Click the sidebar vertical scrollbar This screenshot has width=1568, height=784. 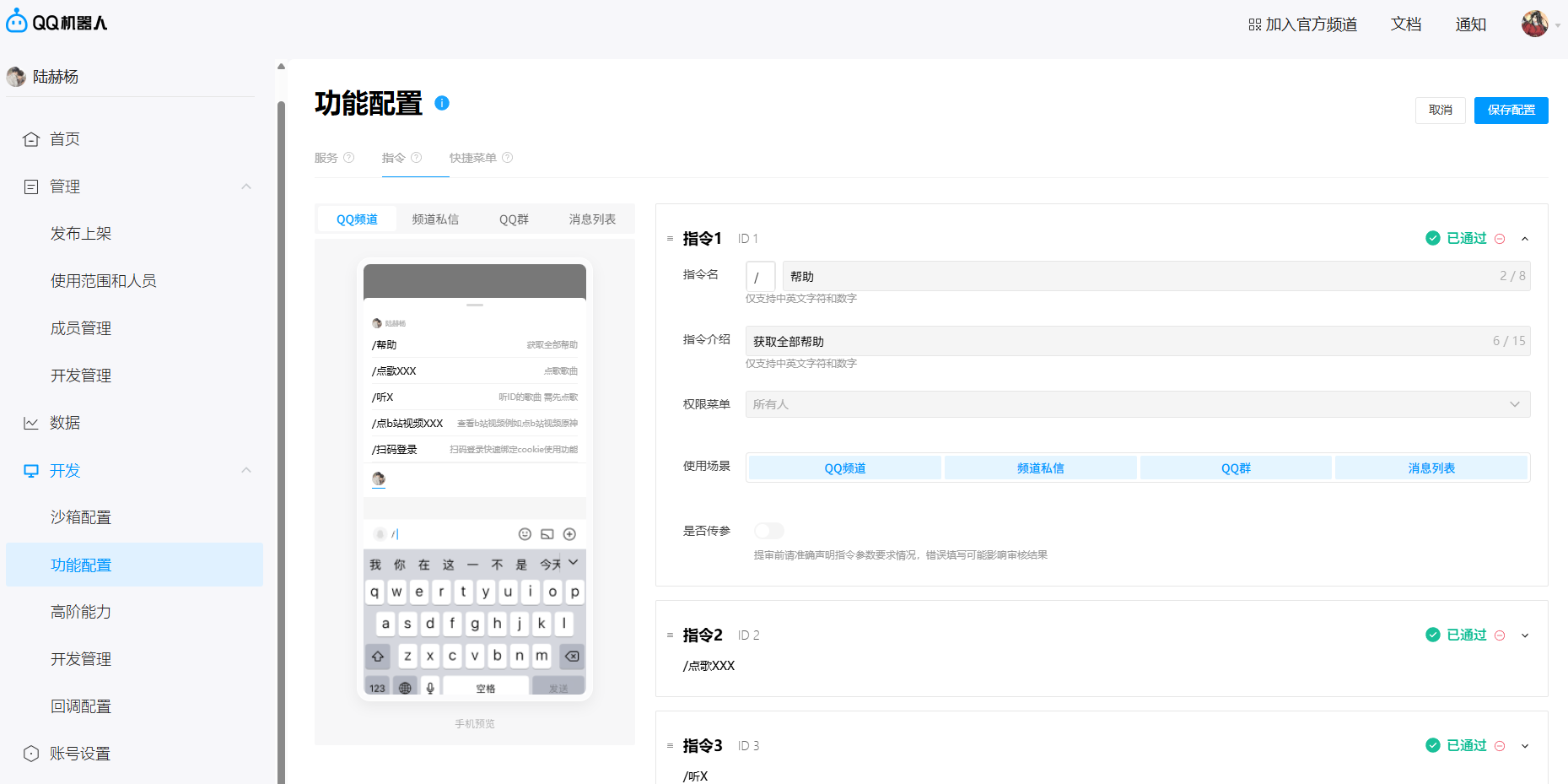tap(281, 422)
